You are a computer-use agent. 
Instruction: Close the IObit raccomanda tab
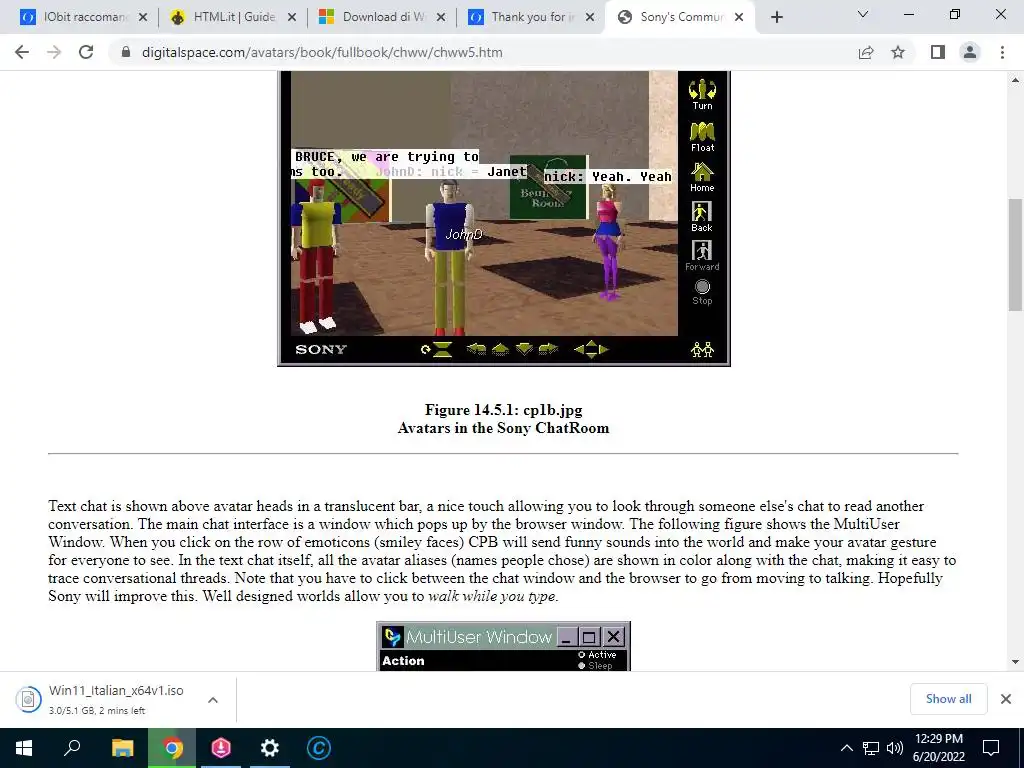point(143,17)
